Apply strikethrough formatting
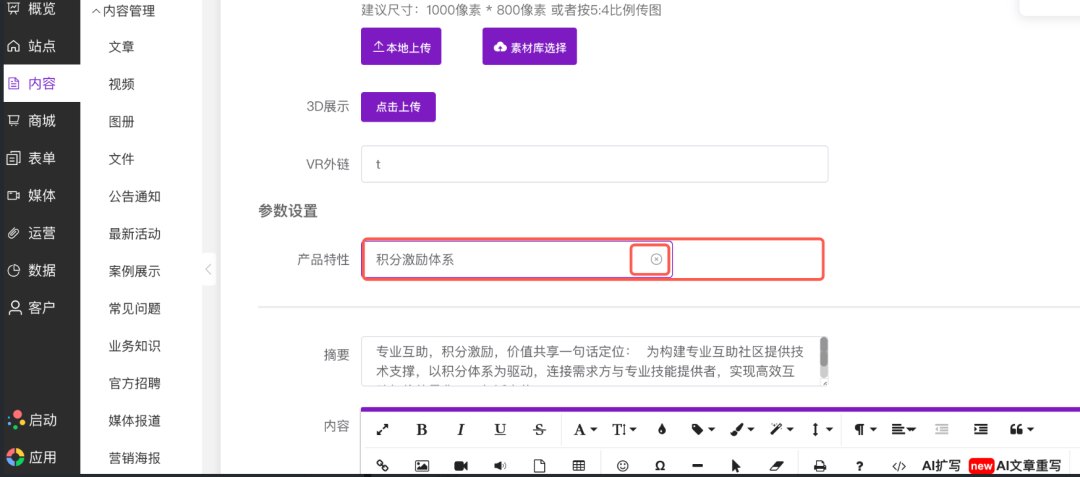 (539, 430)
